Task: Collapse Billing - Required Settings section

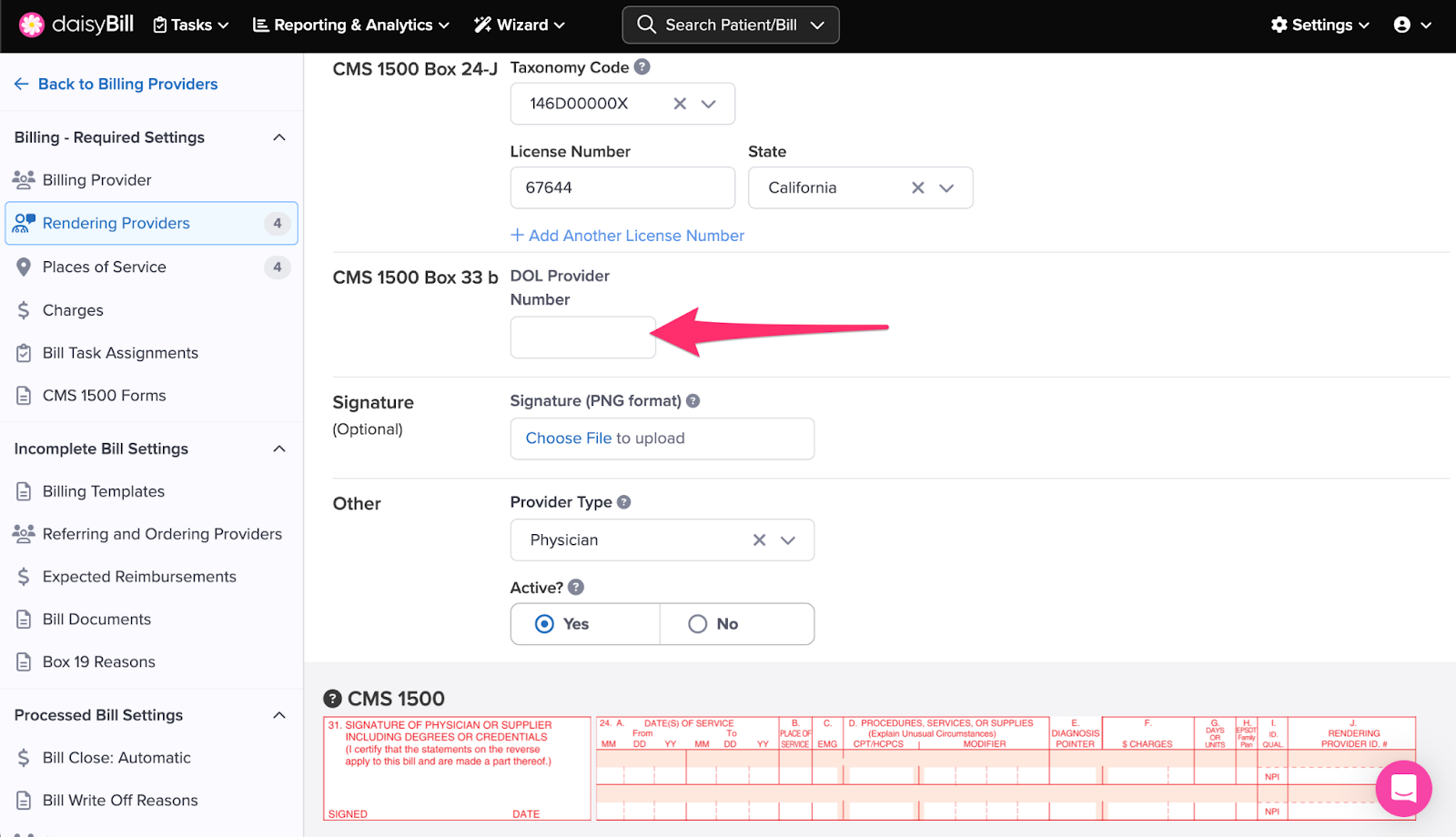Action: [x=279, y=137]
